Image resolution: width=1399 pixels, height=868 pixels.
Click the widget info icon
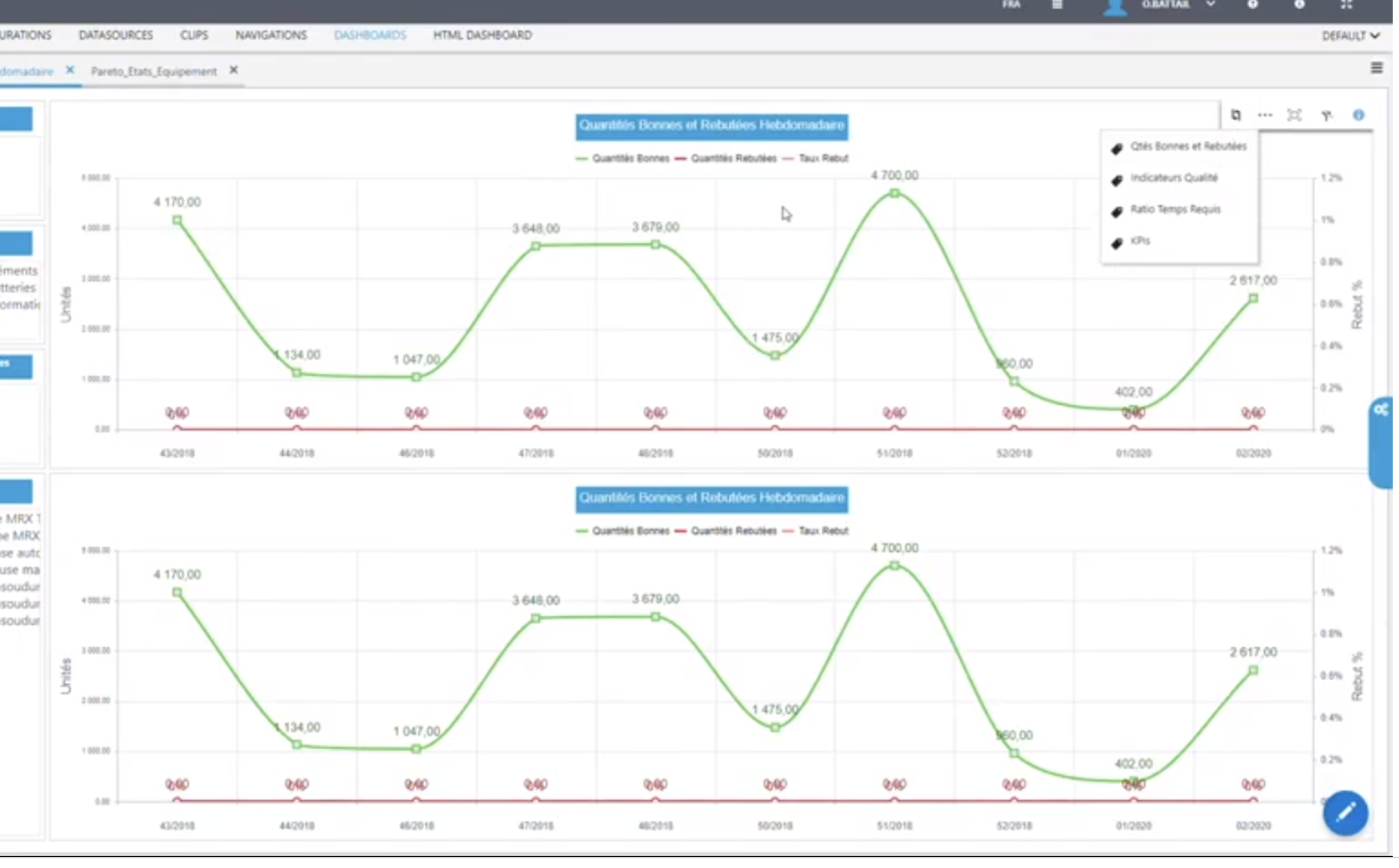[1358, 115]
